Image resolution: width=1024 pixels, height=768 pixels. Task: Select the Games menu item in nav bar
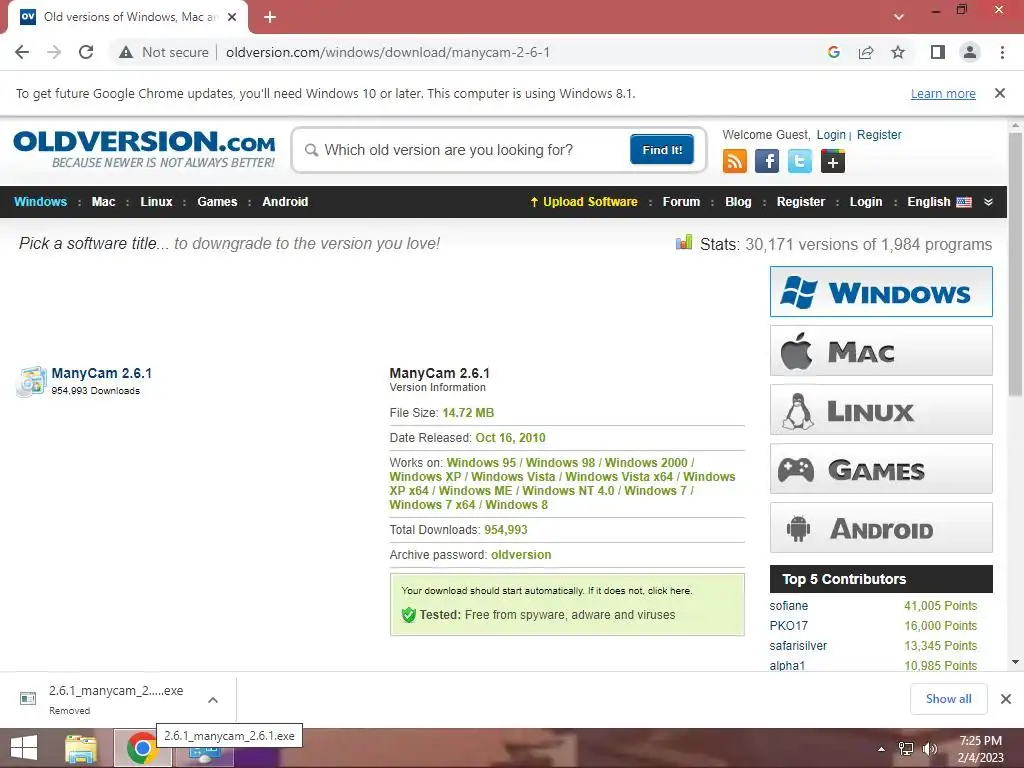217,202
